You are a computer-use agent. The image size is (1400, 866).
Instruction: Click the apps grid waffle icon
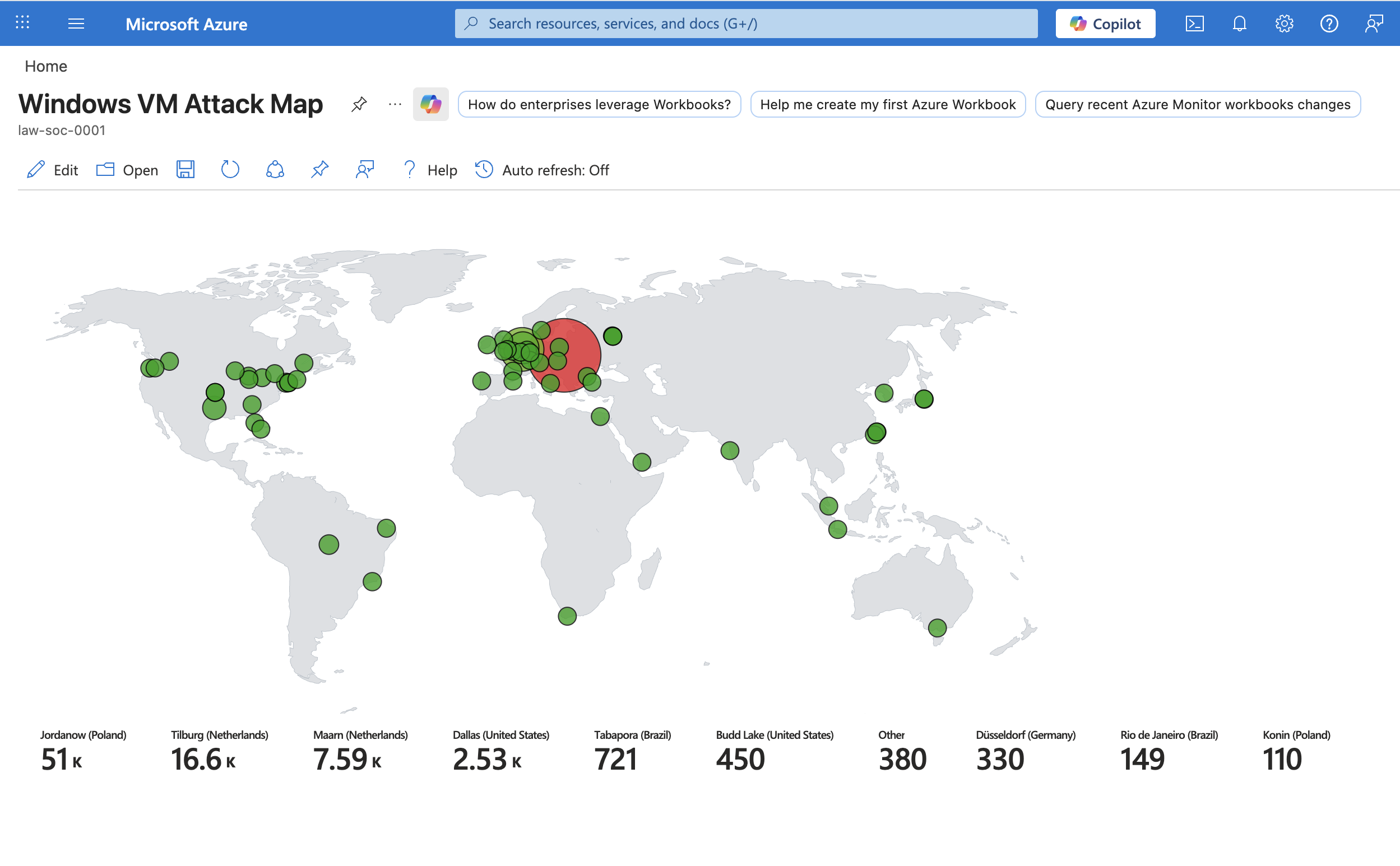click(x=22, y=23)
